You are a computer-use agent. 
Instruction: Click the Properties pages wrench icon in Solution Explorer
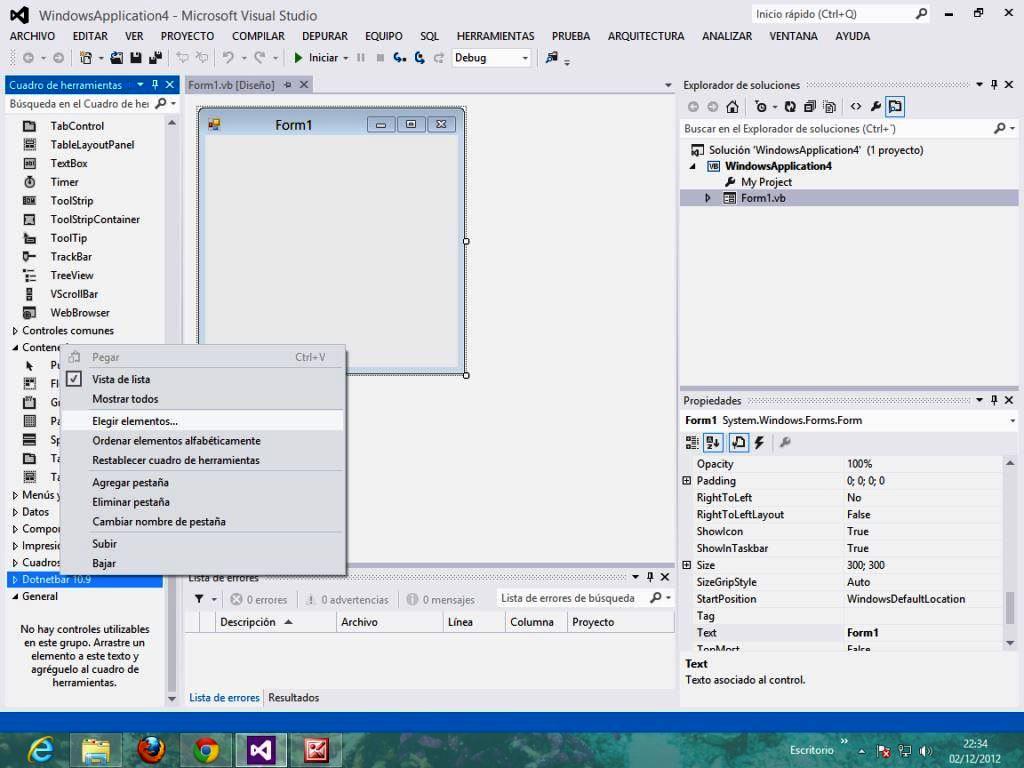[875, 105]
